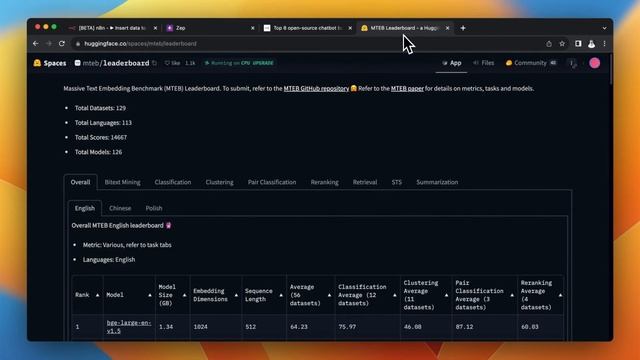
Task: Bookmark page with the star icon
Action: 562,44
